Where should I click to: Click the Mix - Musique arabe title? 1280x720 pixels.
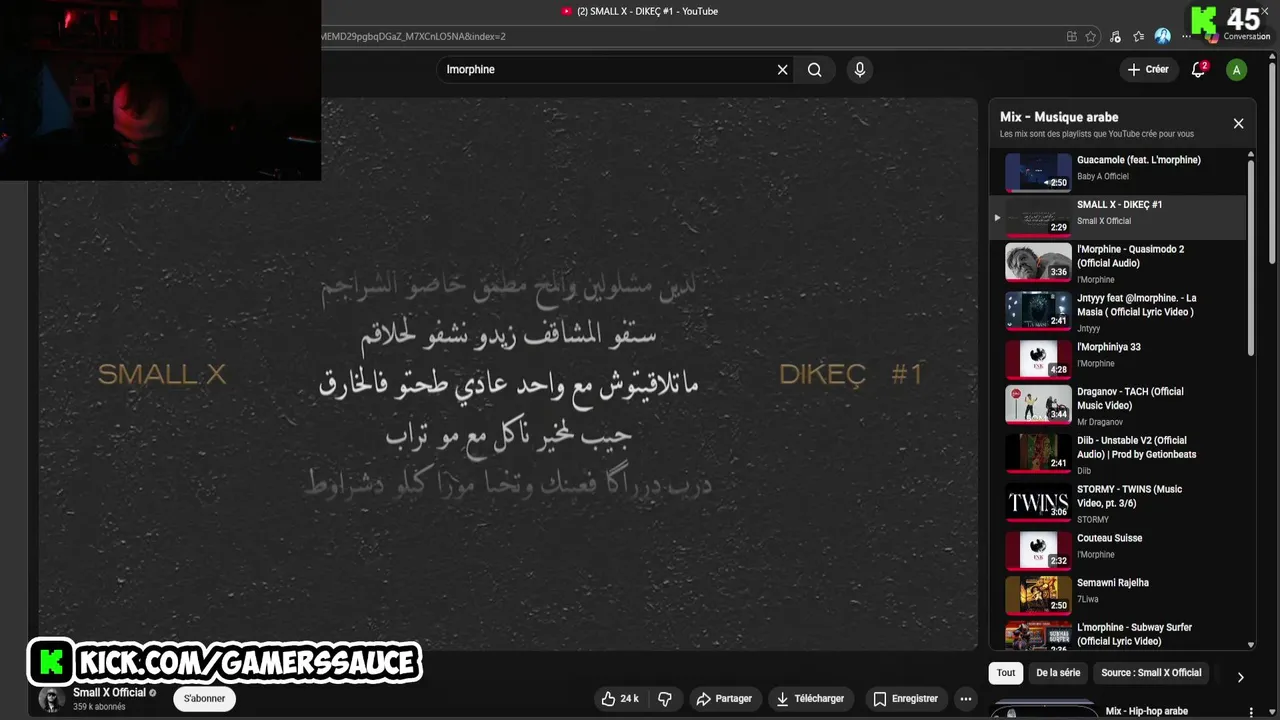pos(1059,117)
